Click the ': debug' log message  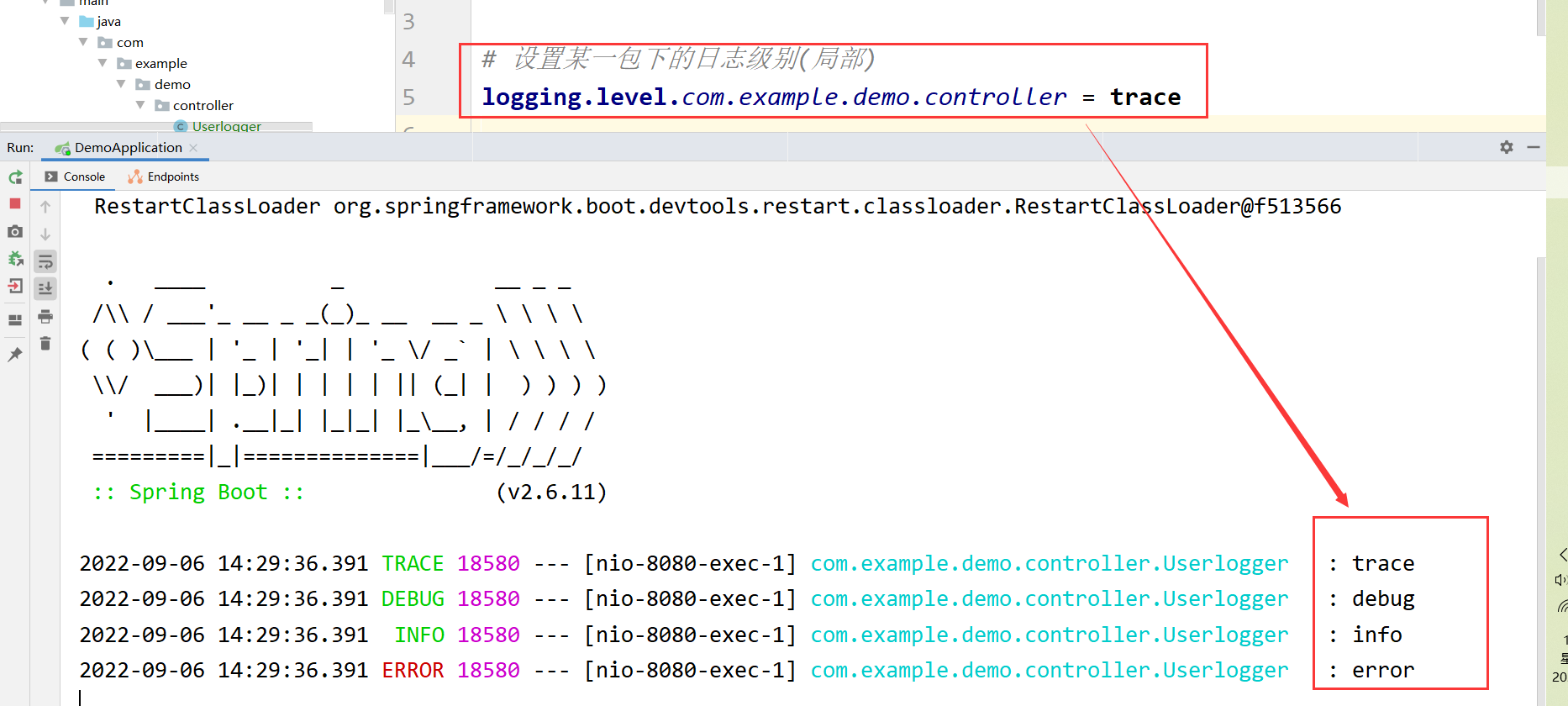coord(1371,598)
